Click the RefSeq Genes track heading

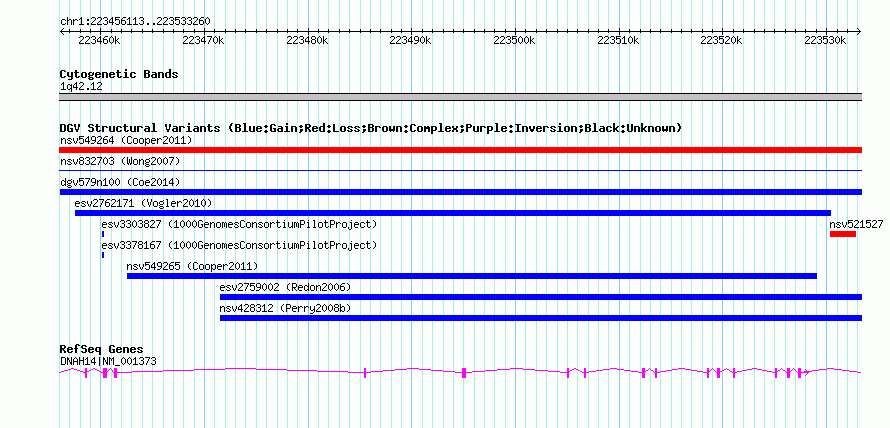pyautogui.click(x=102, y=349)
